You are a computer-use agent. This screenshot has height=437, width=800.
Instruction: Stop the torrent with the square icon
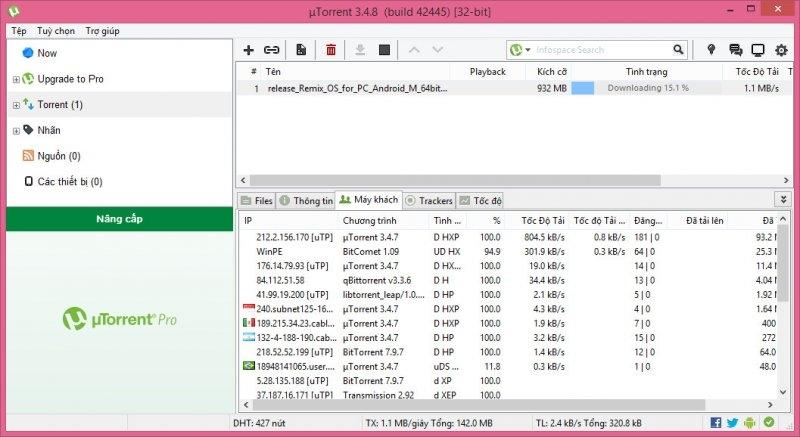point(384,49)
